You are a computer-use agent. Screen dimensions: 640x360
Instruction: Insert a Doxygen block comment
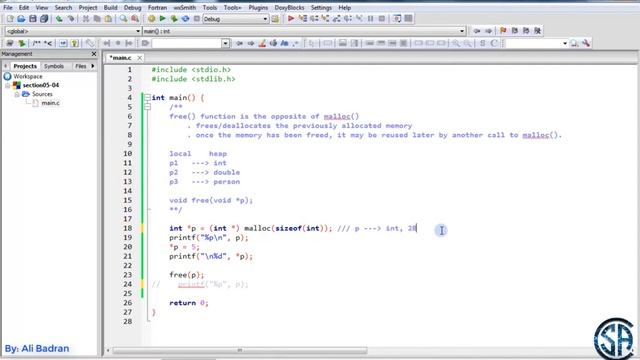click(x=37, y=43)
